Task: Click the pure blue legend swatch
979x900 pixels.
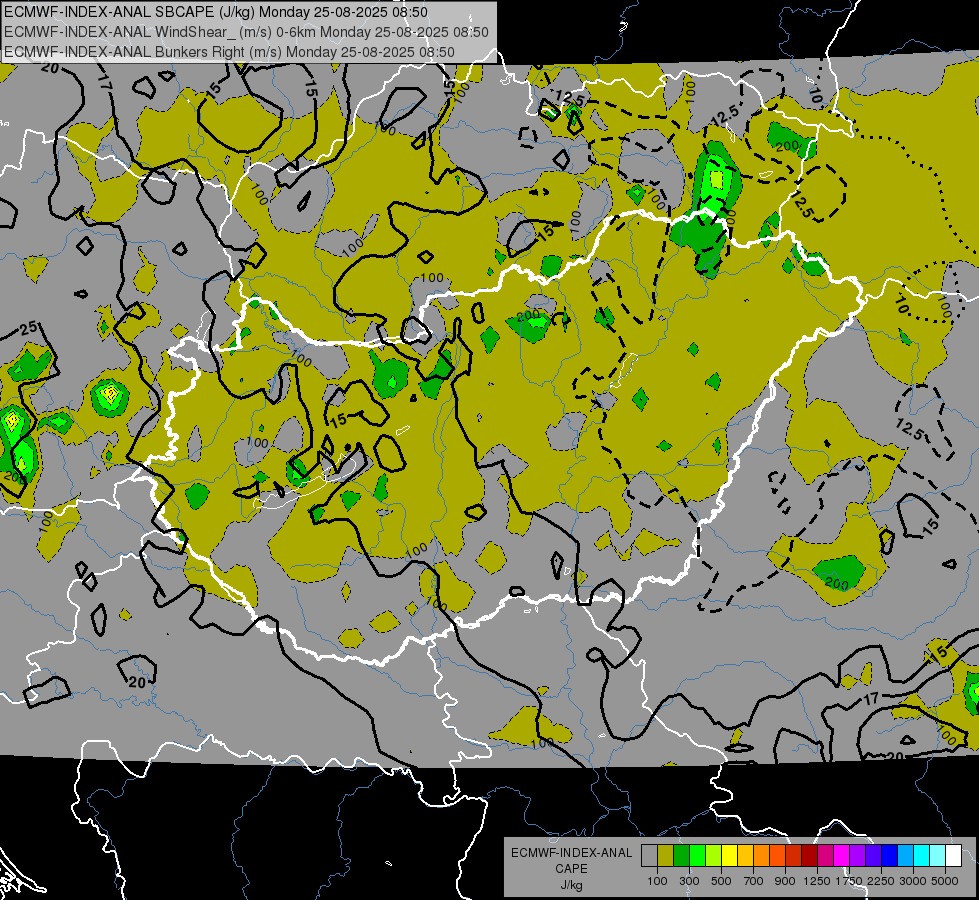Action: point(889,856)
